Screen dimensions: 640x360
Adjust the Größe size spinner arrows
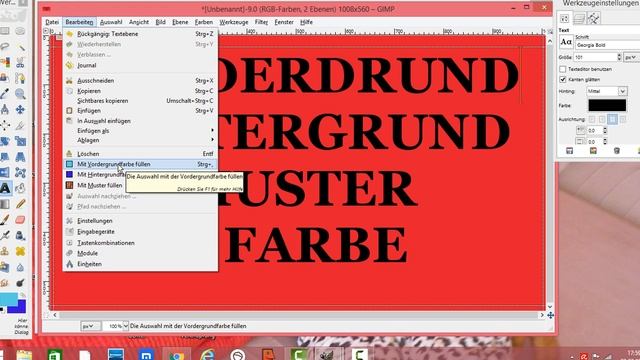pos(619,57)
